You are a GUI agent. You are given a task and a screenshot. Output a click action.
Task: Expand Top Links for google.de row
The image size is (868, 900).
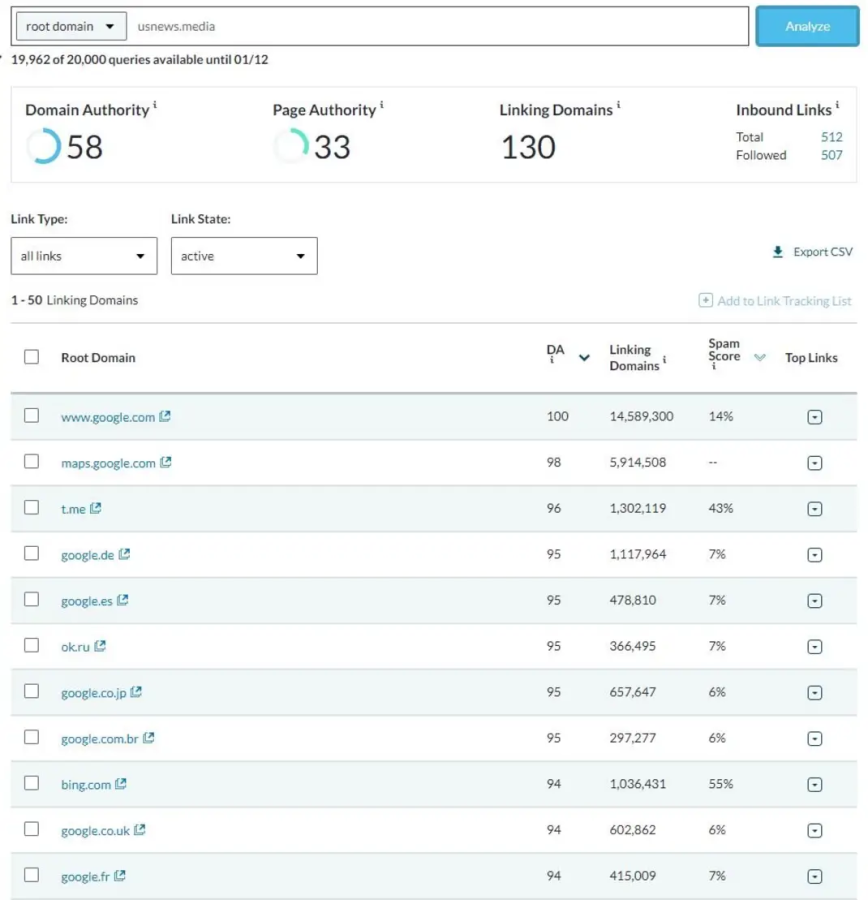click(815, 555)
